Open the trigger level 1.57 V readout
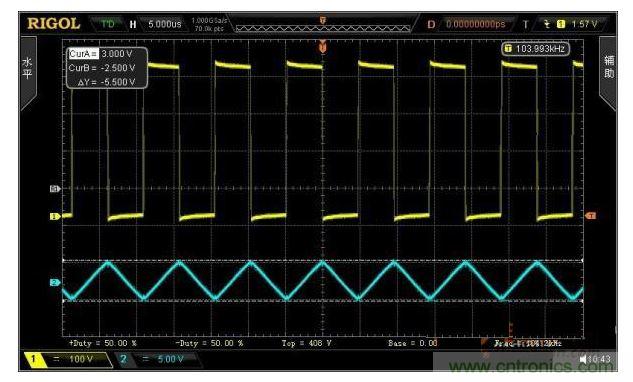 (584, 24)
